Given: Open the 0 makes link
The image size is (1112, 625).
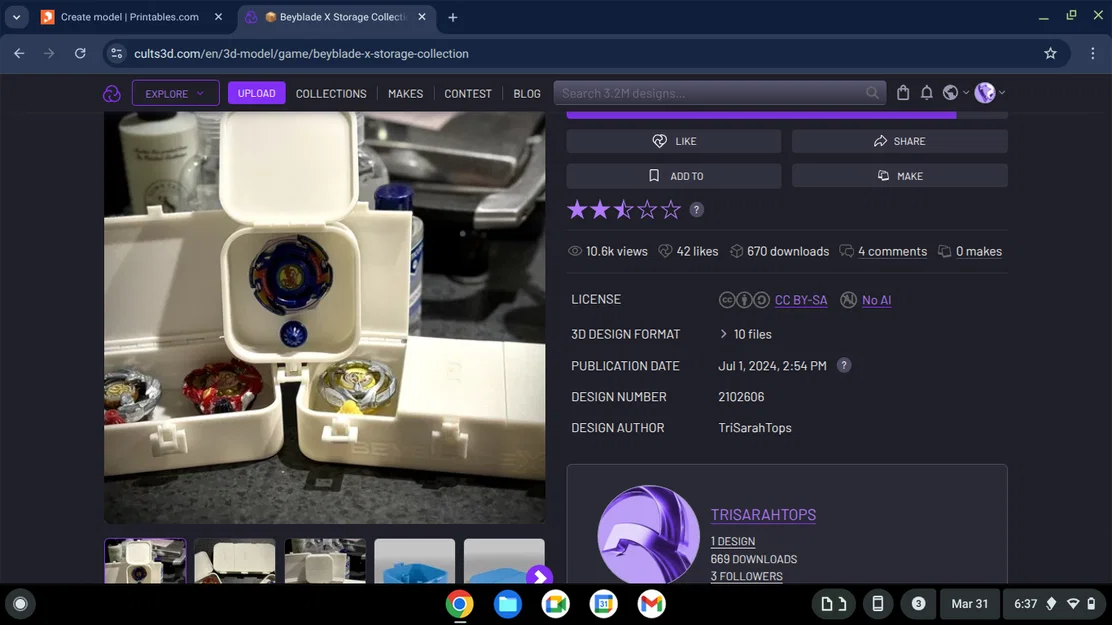Looking at the screenshot, I should 979,251.
